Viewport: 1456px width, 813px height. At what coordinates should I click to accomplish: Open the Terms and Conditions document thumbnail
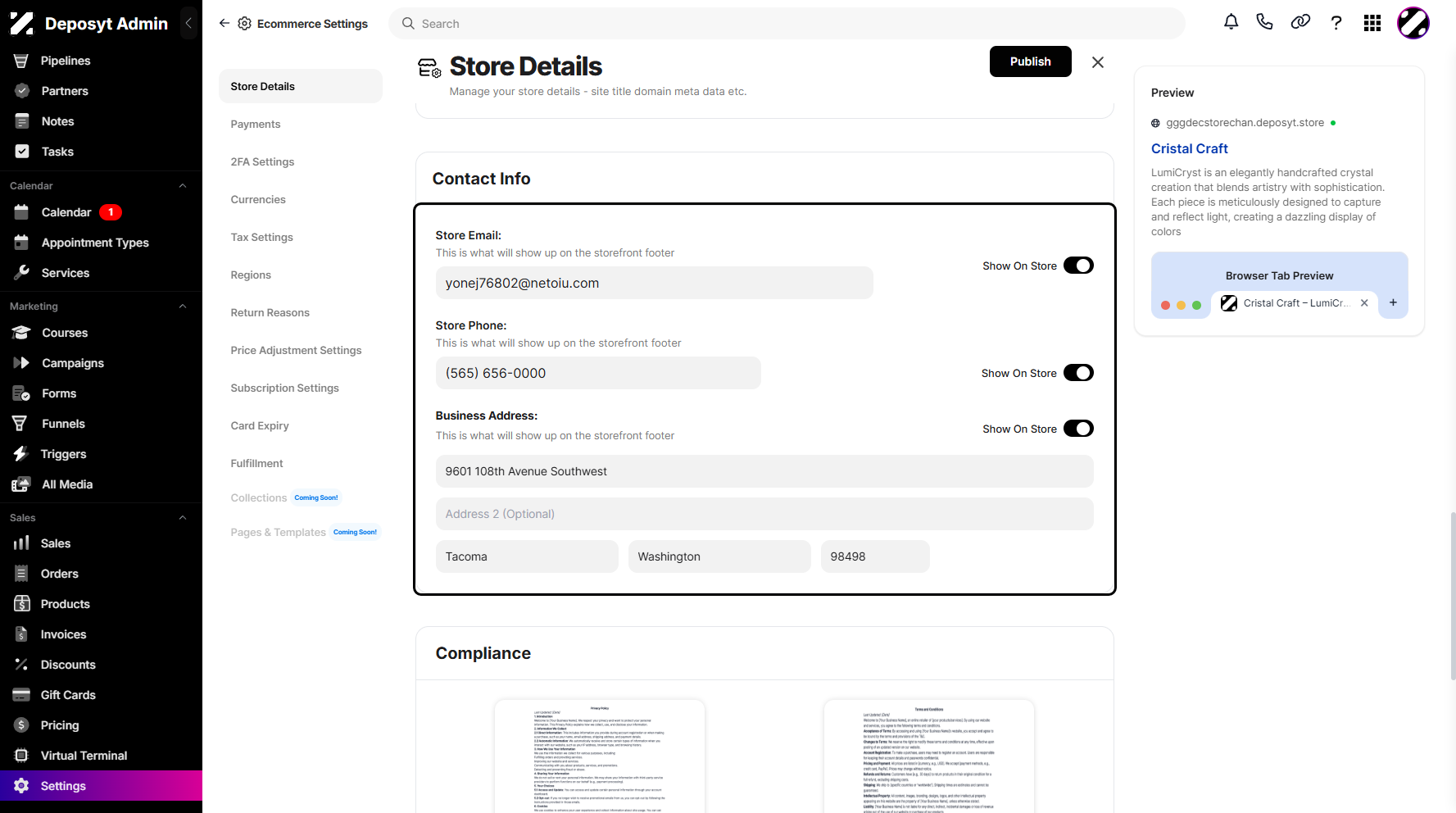(929, 756)
